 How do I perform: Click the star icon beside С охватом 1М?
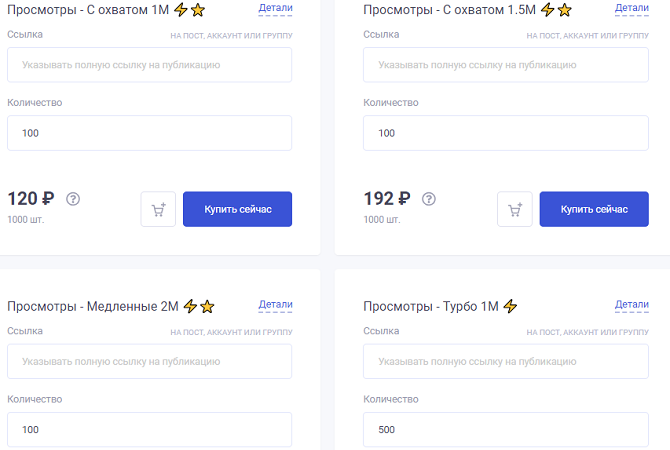(x=198, y=9)
